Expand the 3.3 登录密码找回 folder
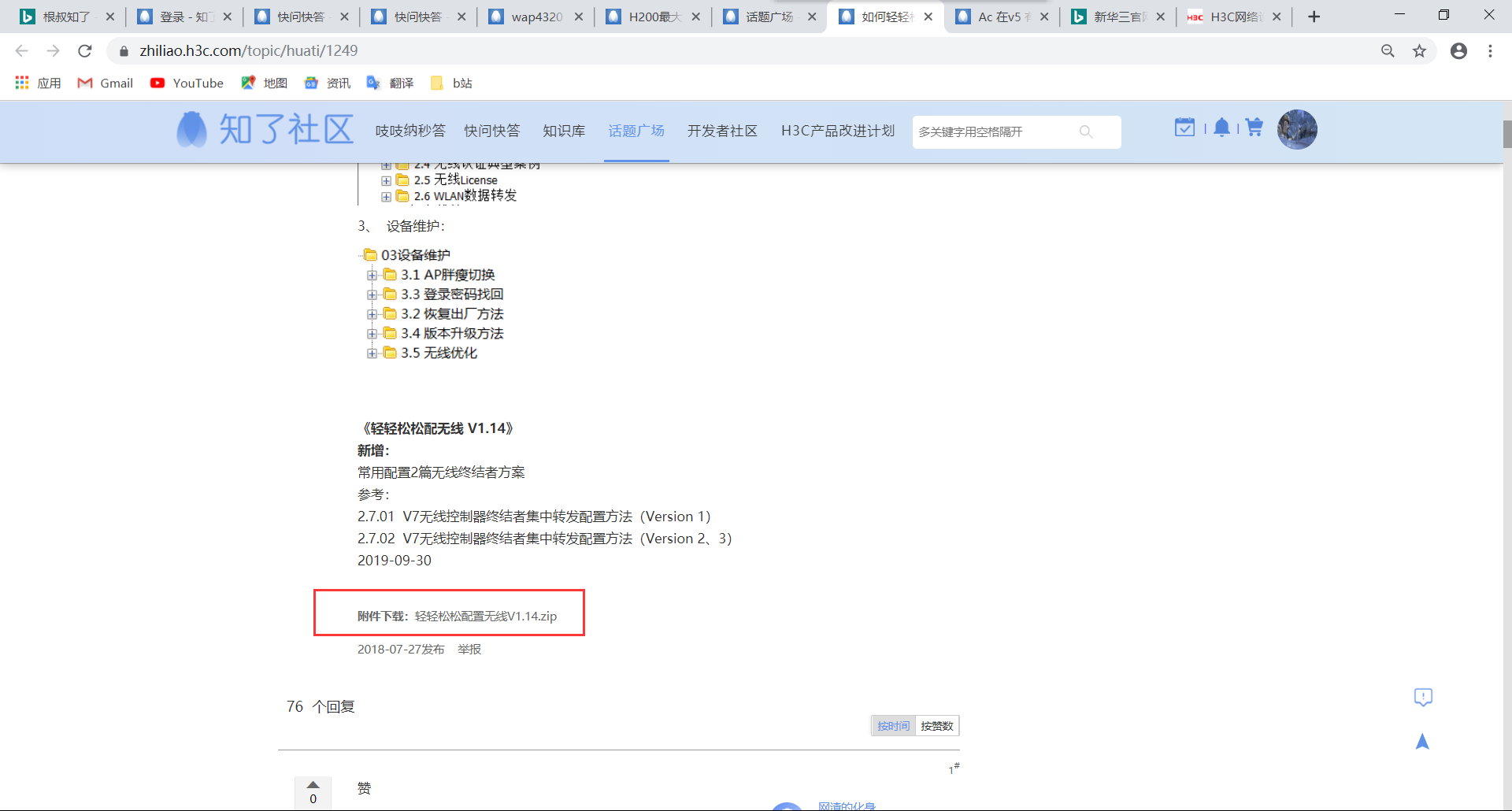 click(372, 294)
